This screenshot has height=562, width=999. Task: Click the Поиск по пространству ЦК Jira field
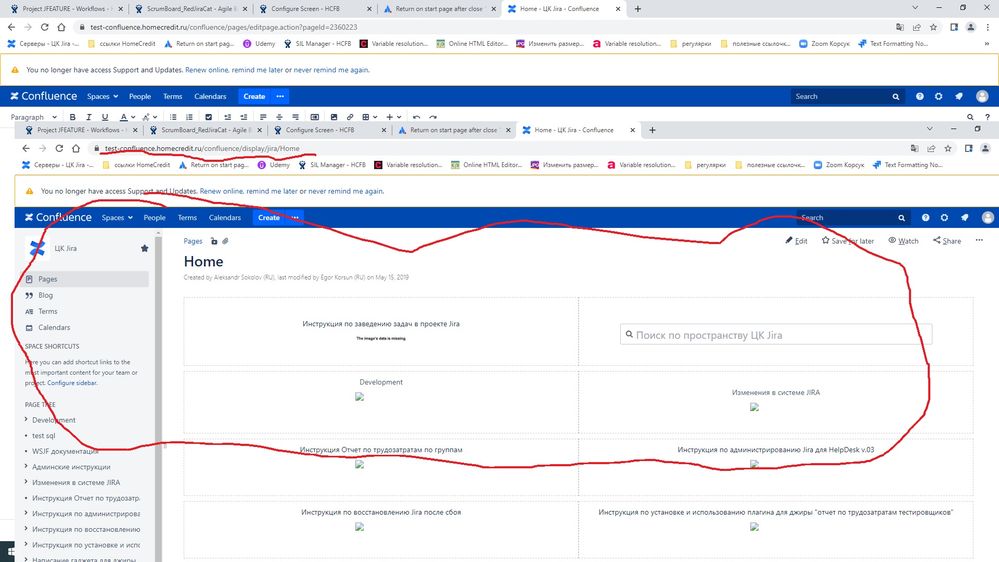click(775, 335)
